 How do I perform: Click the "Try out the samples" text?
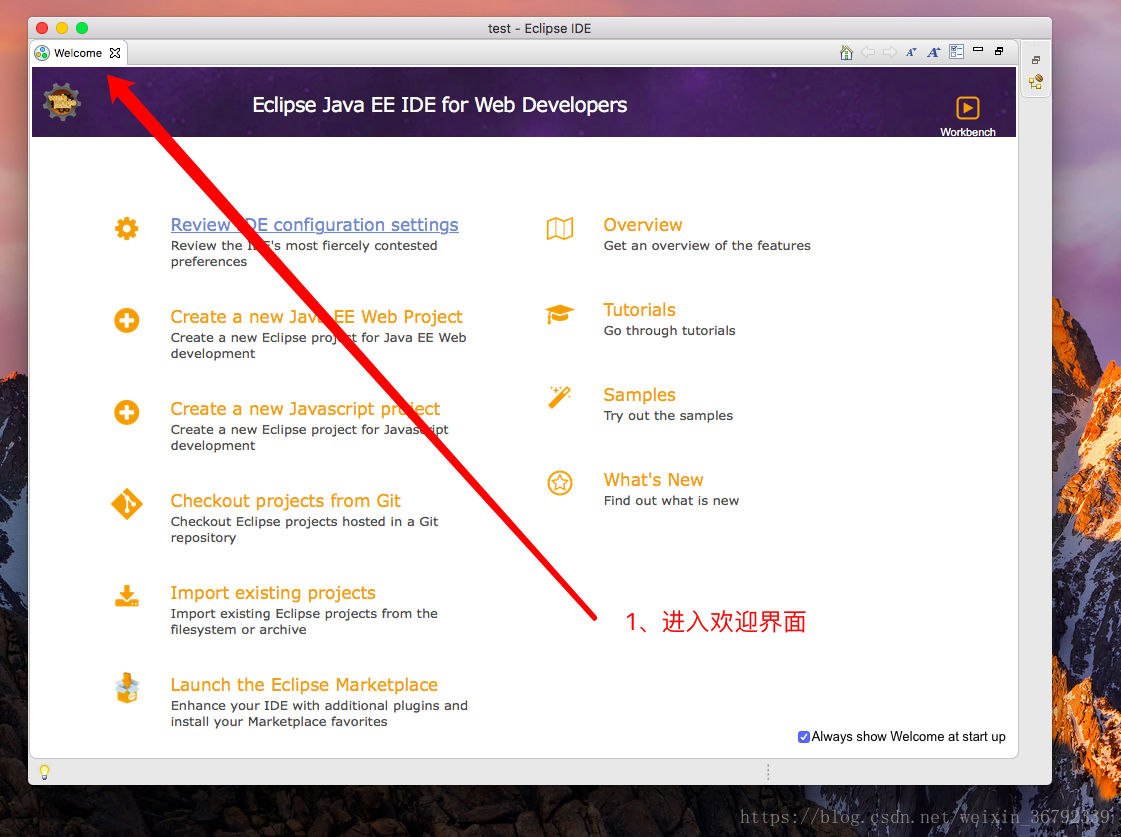click(668, 415)
